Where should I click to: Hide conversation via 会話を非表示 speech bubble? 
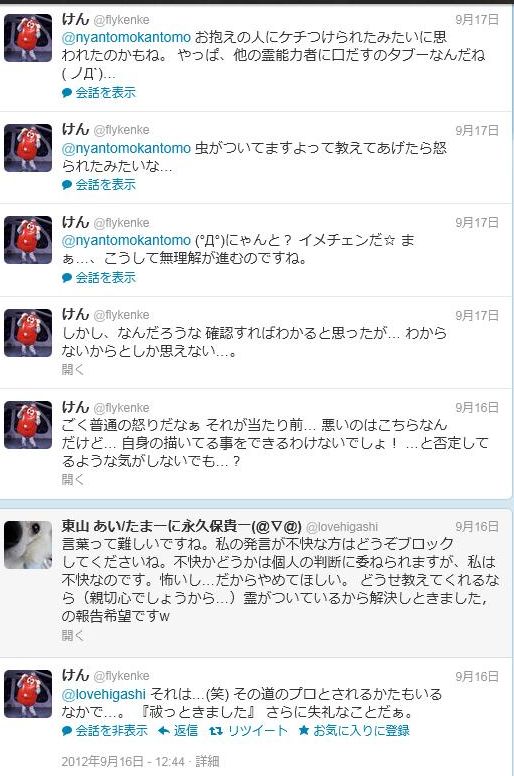tap(105, 730)
